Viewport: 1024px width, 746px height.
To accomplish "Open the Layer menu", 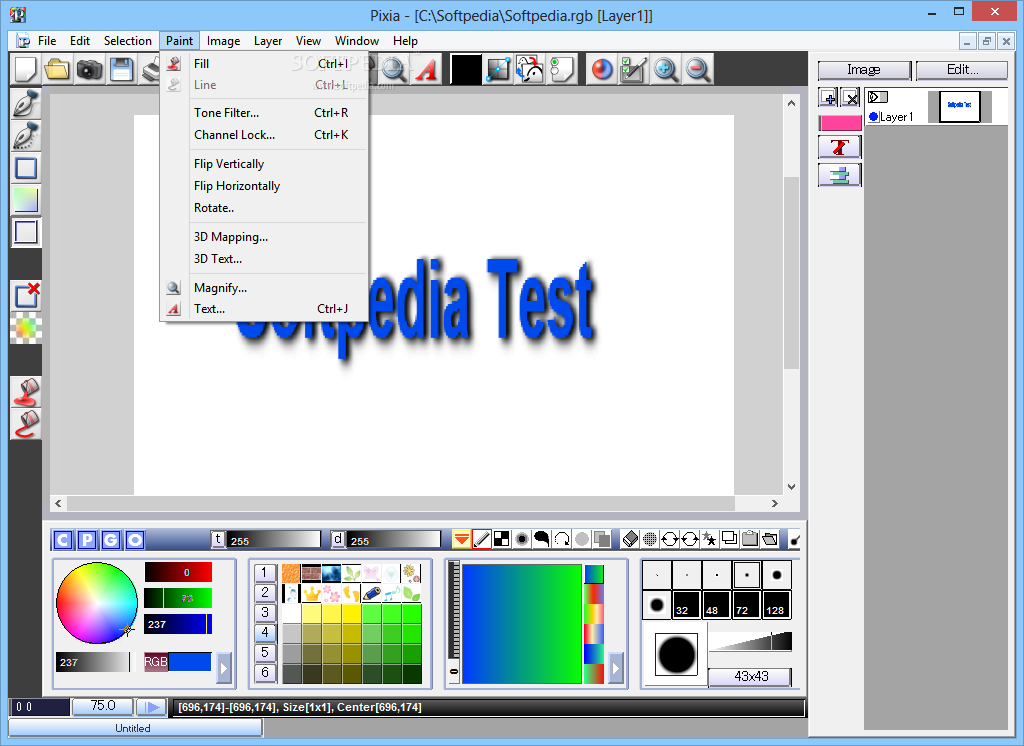I will click(x=268, y=41).
